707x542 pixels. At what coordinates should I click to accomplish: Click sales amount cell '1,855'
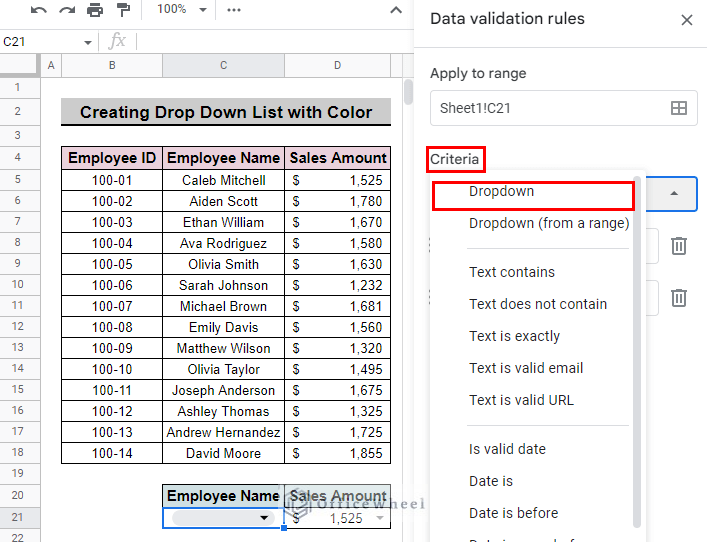(x=338, y=453)
